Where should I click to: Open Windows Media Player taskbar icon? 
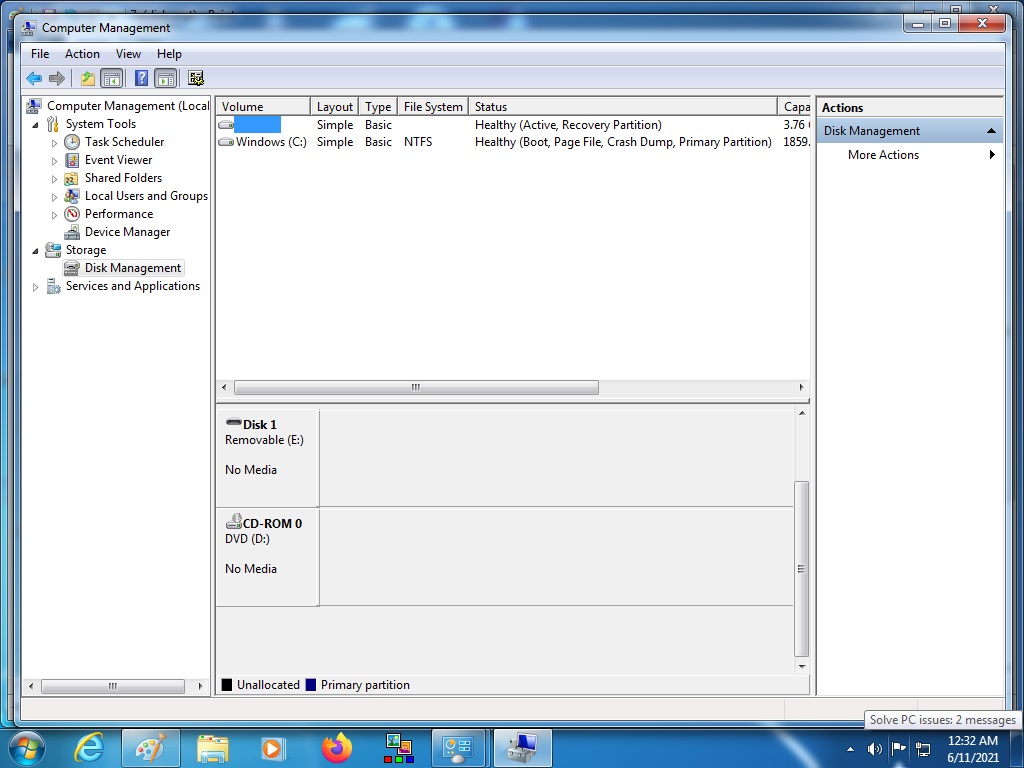(x=272, y=748)
